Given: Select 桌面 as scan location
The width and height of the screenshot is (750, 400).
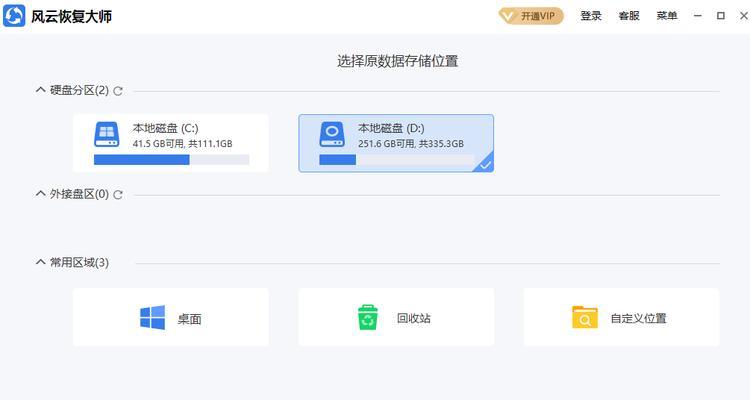Looking at the screenshot, I should tap(171, 317).
